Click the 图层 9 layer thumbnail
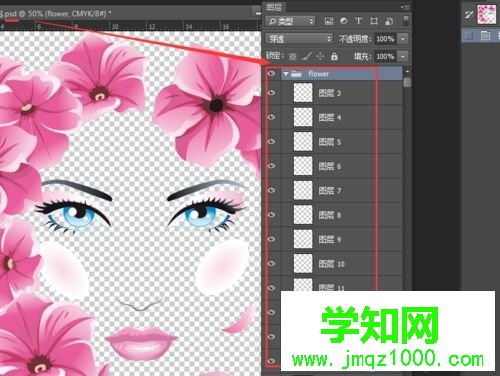The image size is (500, 376). click(303, 239)
